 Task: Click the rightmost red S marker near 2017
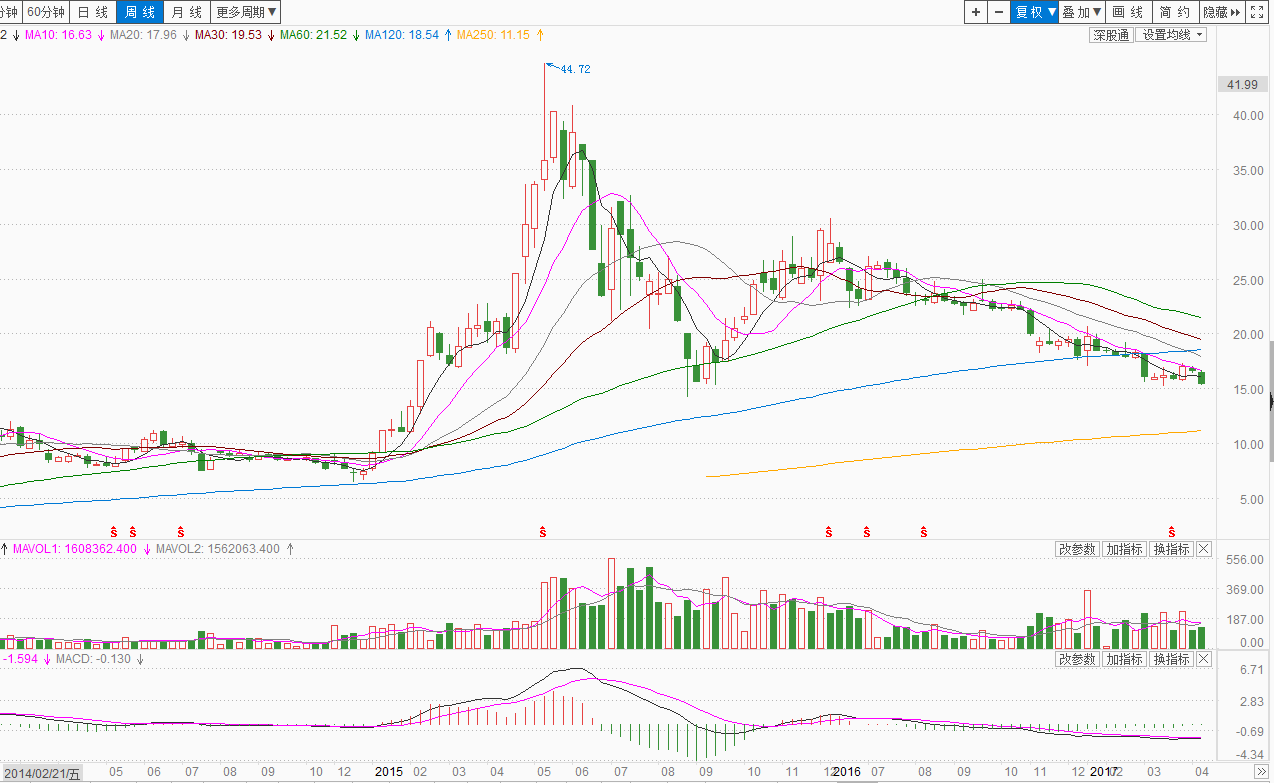tap(1171, 530)
